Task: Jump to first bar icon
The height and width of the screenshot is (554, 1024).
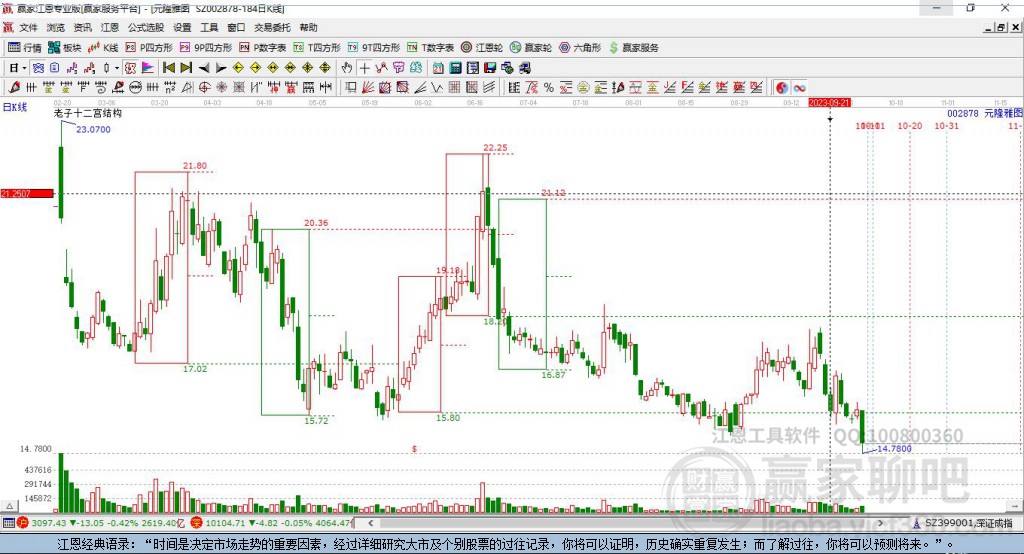Action: pos(168,68)
